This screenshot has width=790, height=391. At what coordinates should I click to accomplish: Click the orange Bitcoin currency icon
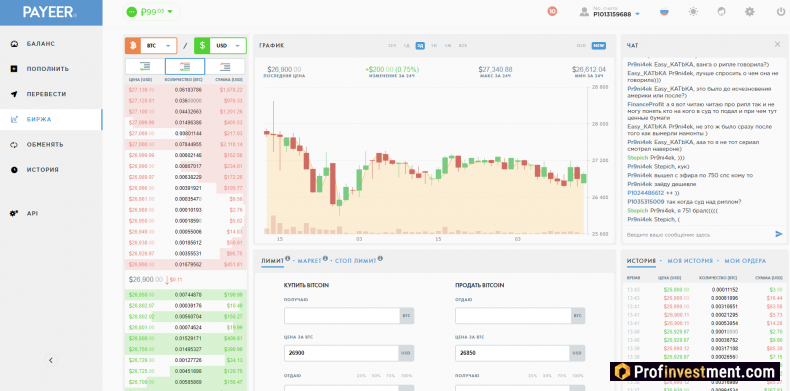133,45
